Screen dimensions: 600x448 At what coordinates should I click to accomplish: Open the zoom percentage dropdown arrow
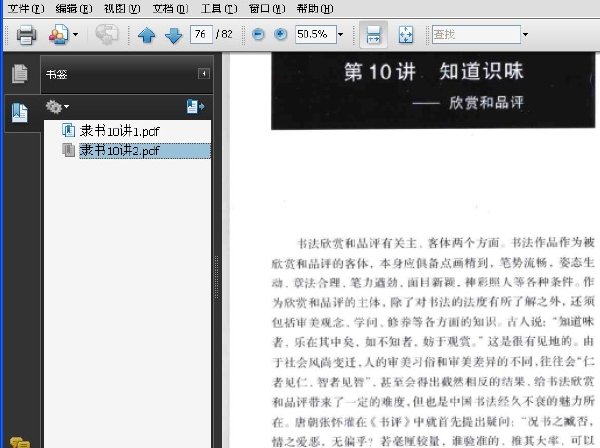point(341,35)
